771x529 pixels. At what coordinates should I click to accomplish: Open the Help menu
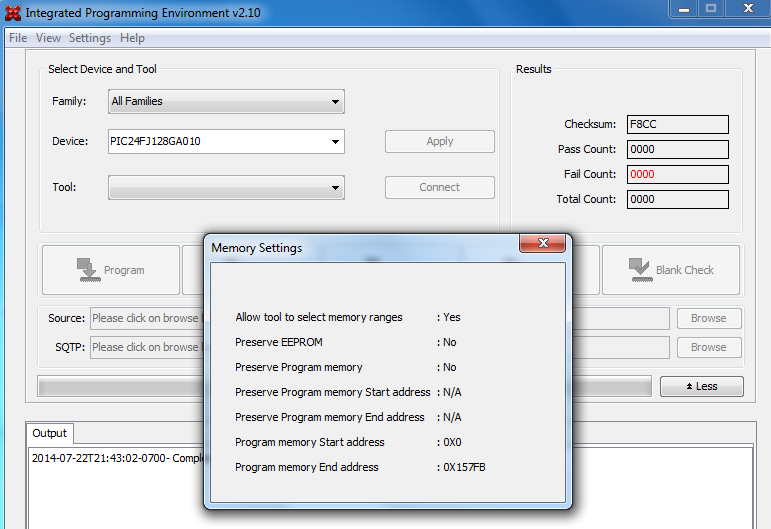(x=132, y=38)
